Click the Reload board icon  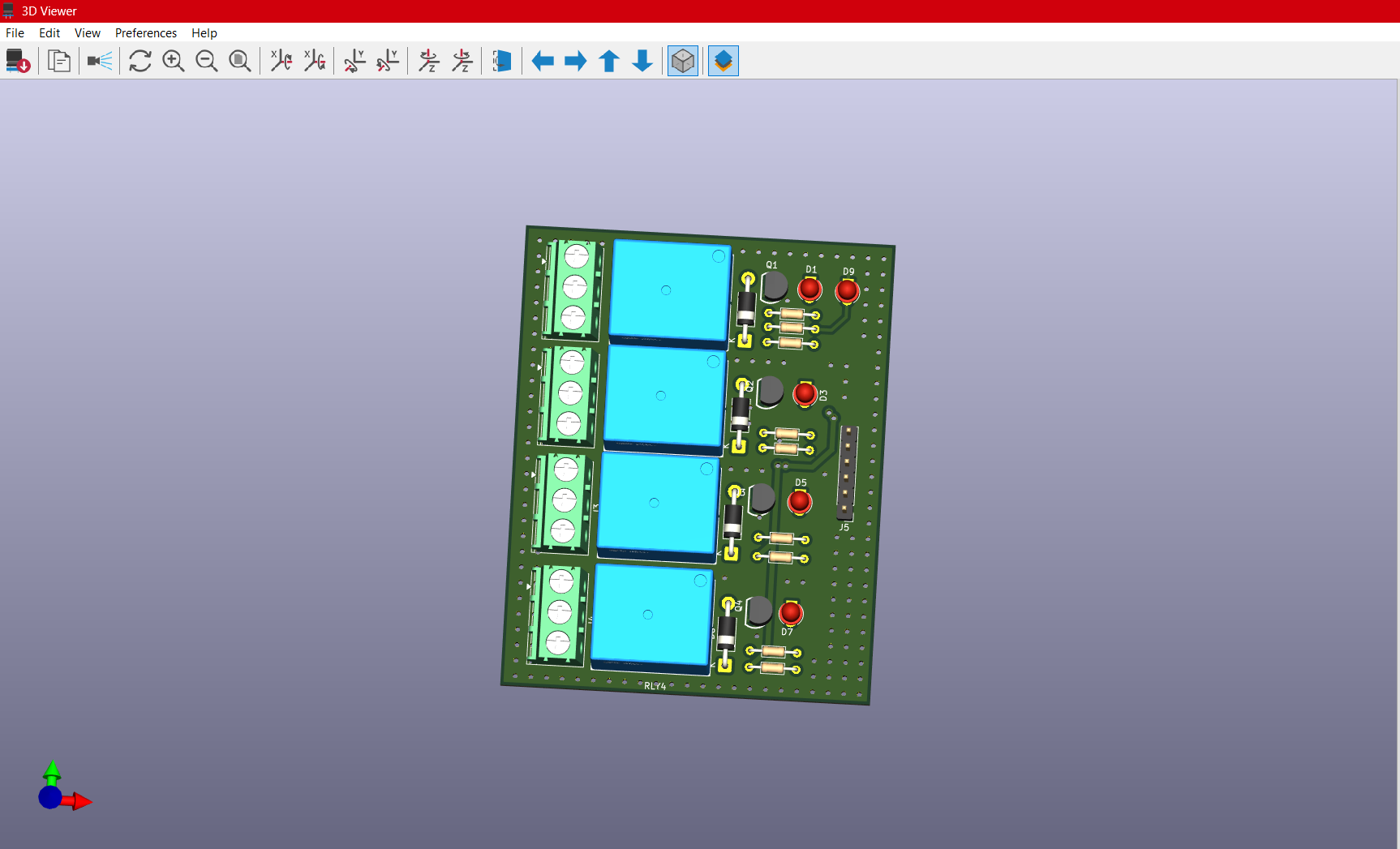(x=18, y=61)
